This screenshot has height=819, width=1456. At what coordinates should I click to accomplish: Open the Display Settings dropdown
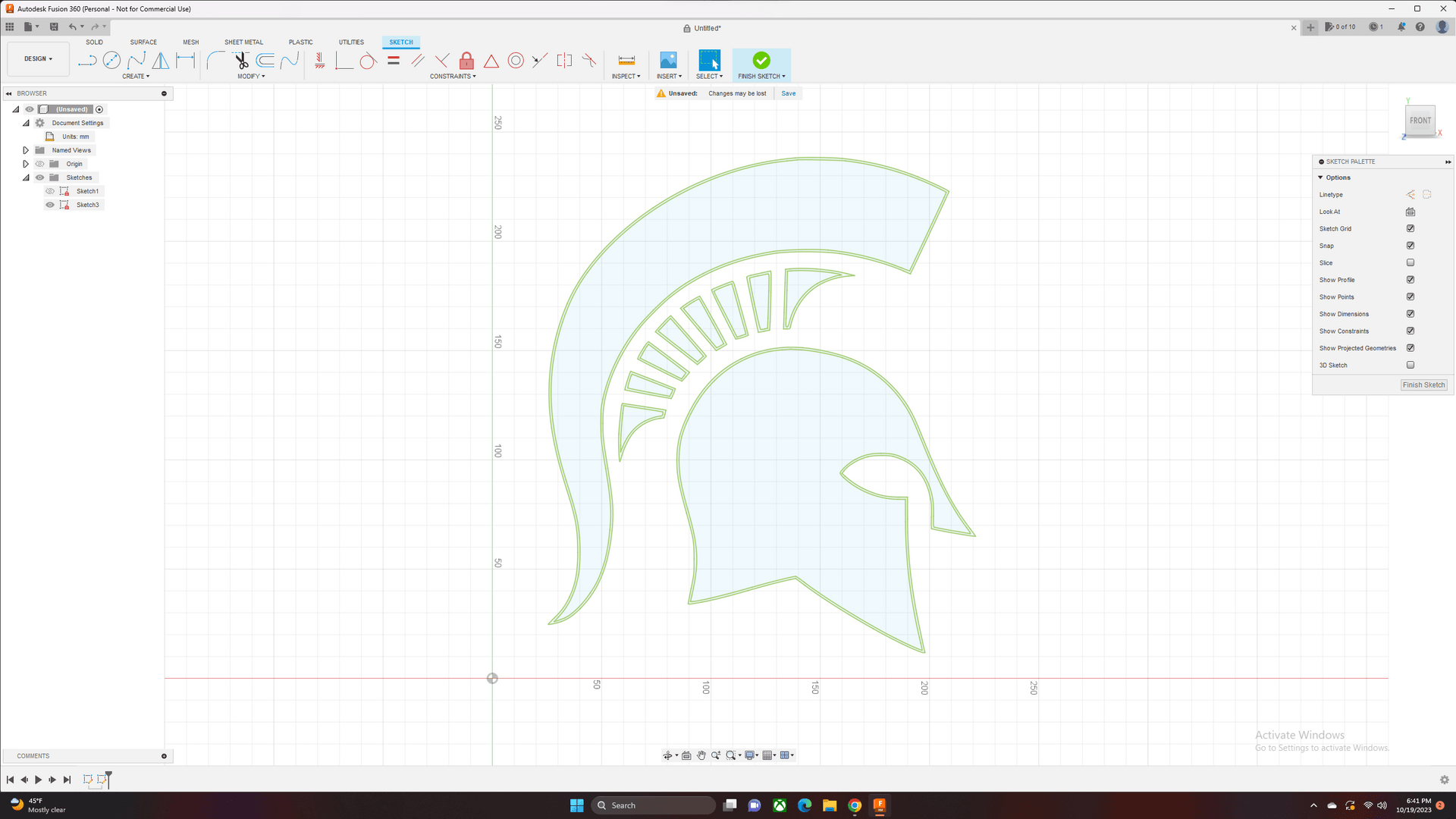coord(752,755)
